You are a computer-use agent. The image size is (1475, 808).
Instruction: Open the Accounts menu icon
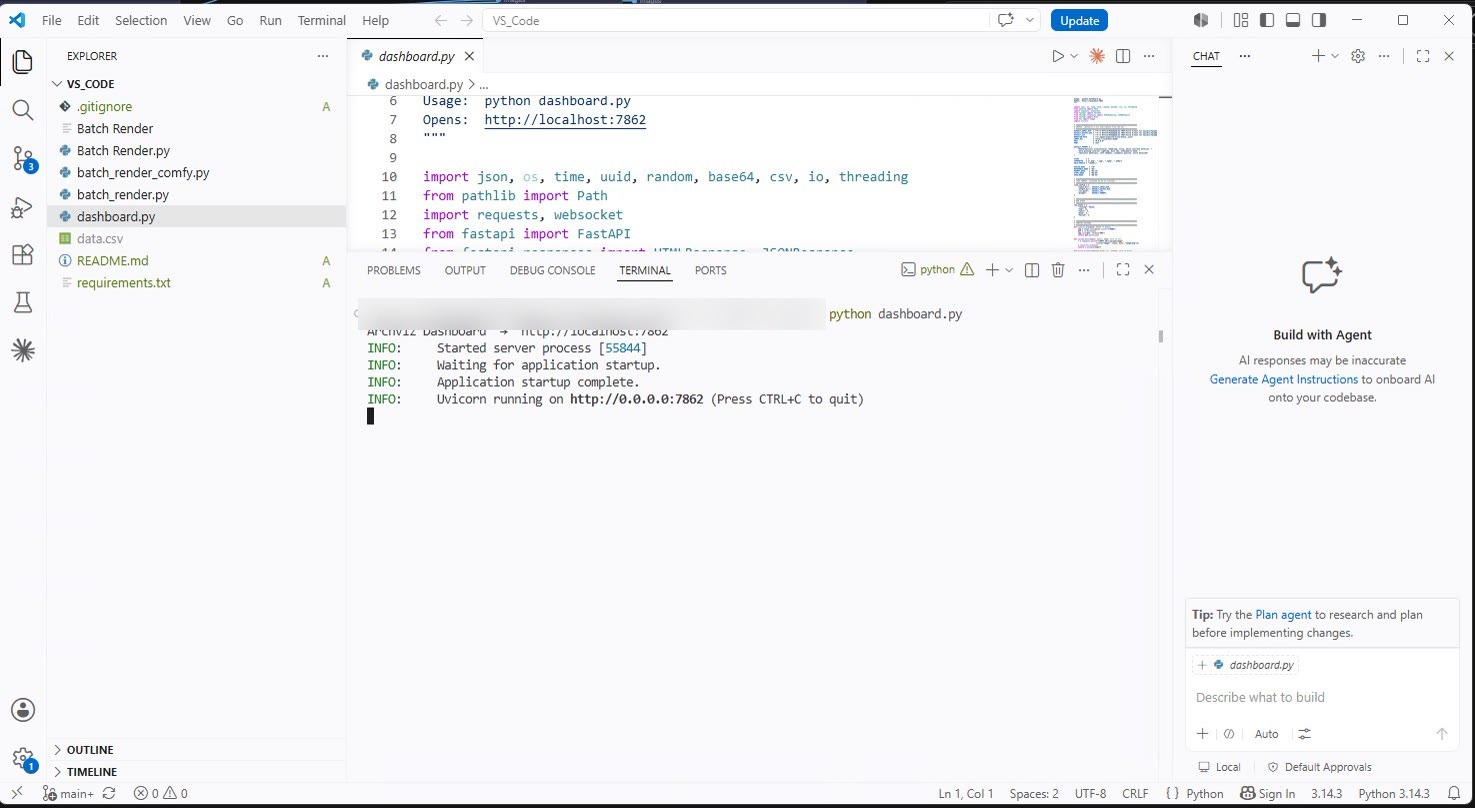point(23,710)
